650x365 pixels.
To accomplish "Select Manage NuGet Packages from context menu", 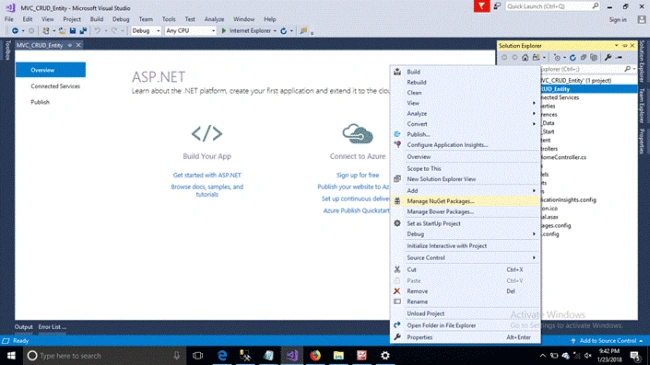I will (466, 201).
